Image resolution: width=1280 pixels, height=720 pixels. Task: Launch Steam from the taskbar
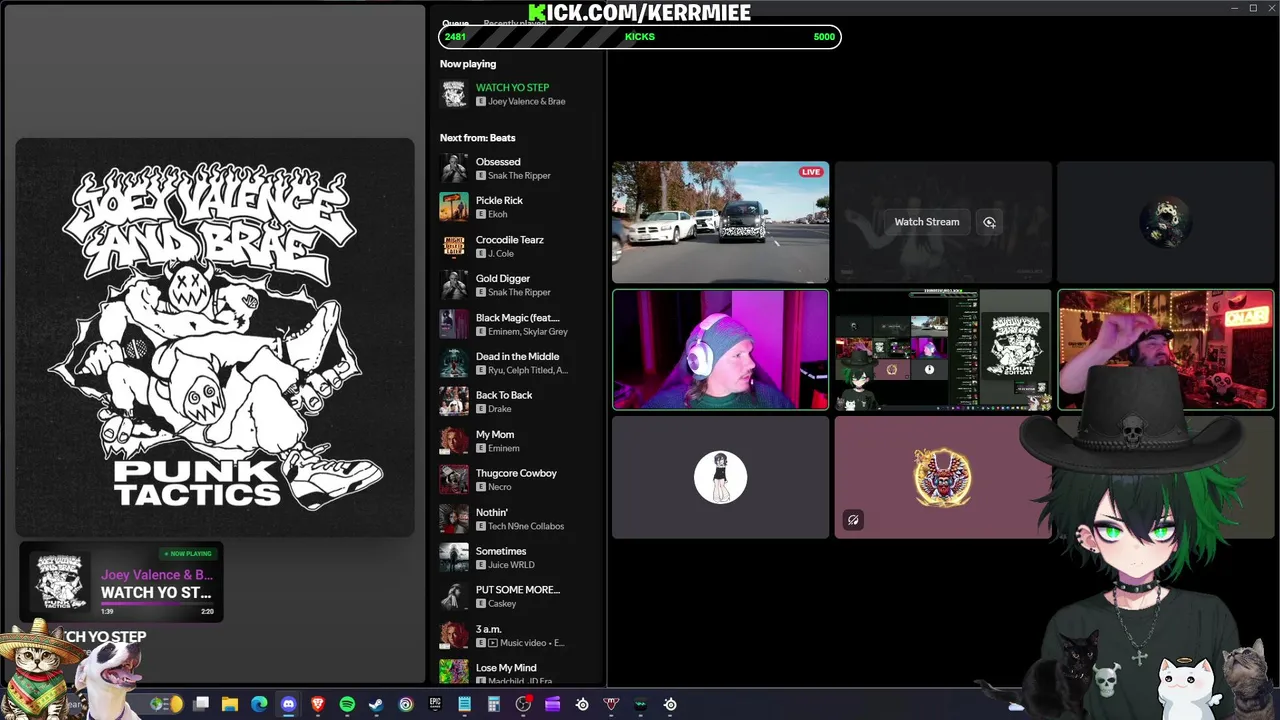tap(376, 704)
